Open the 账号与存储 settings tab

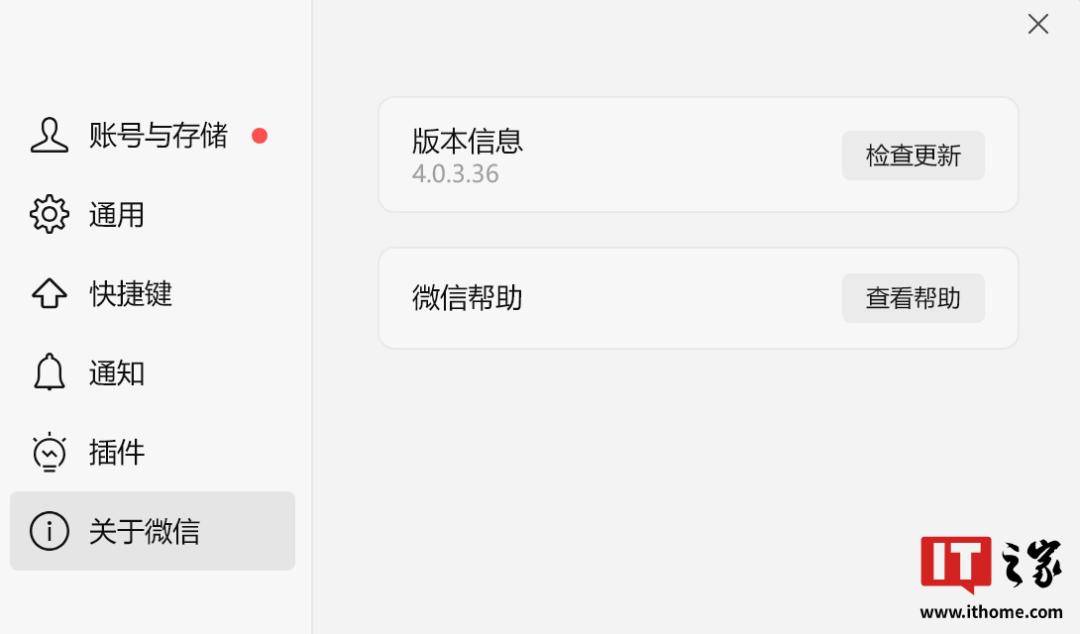tap(158, 136)
